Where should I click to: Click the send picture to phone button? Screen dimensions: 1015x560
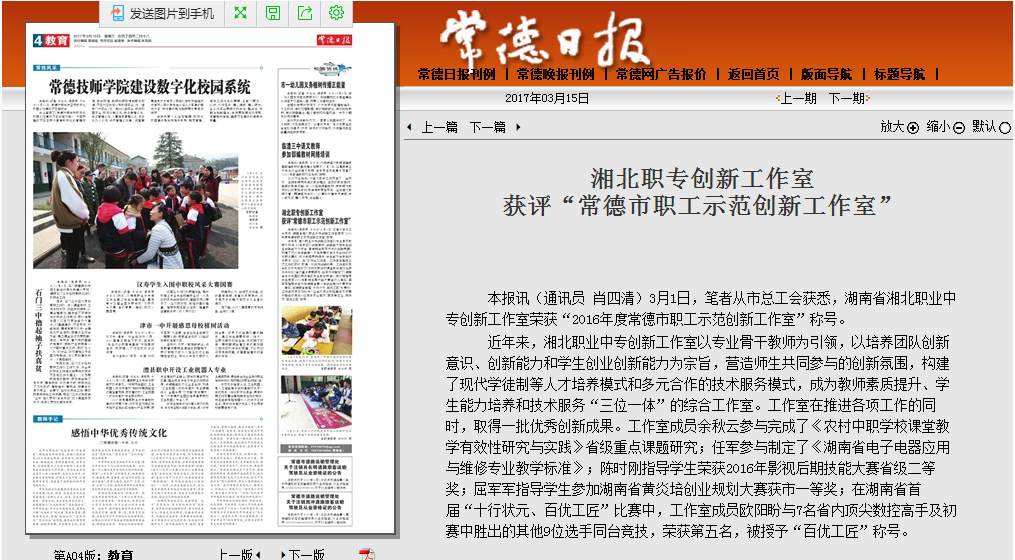point(162,13)
